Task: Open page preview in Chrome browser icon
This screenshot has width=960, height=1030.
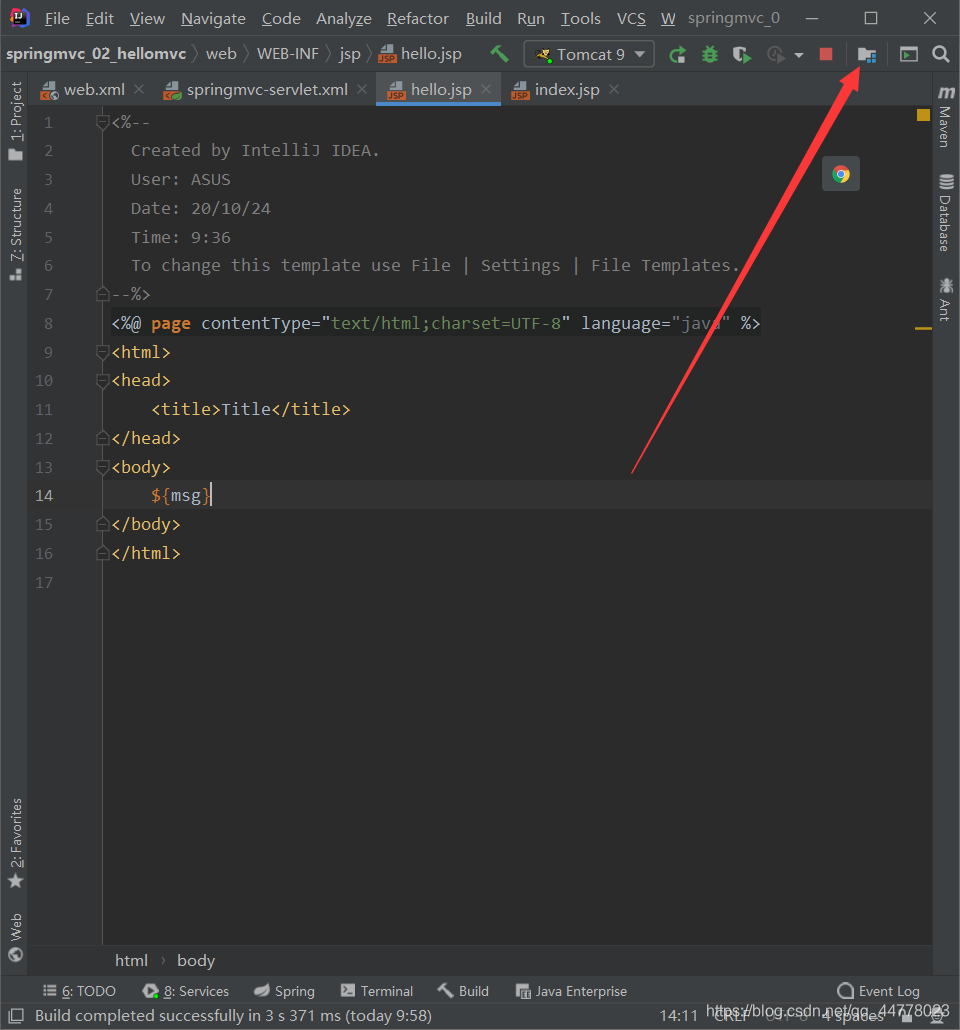Action: point(840,174)
